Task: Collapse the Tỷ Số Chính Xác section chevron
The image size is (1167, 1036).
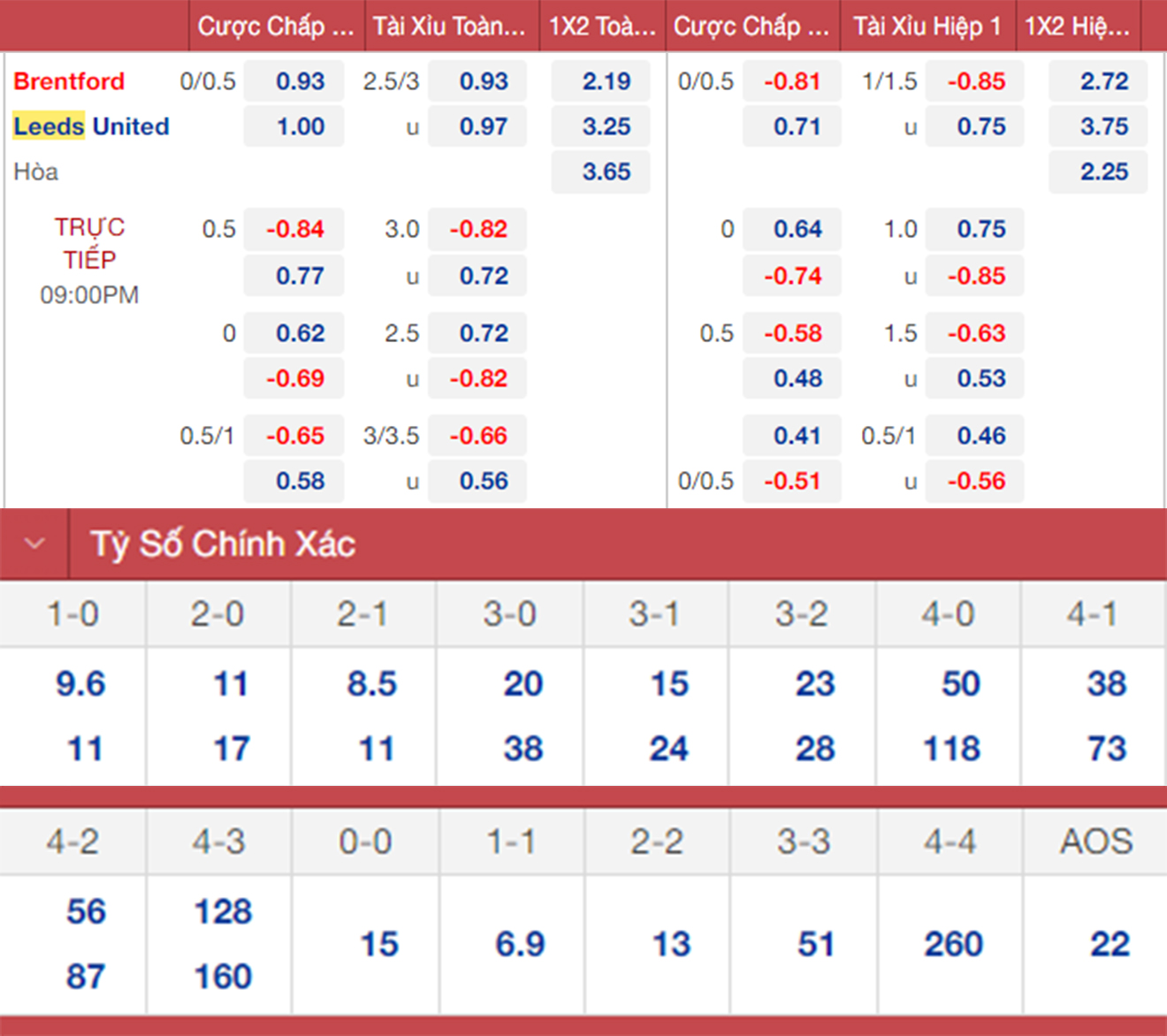Action: pyautogui.click(x=34, y=544)
